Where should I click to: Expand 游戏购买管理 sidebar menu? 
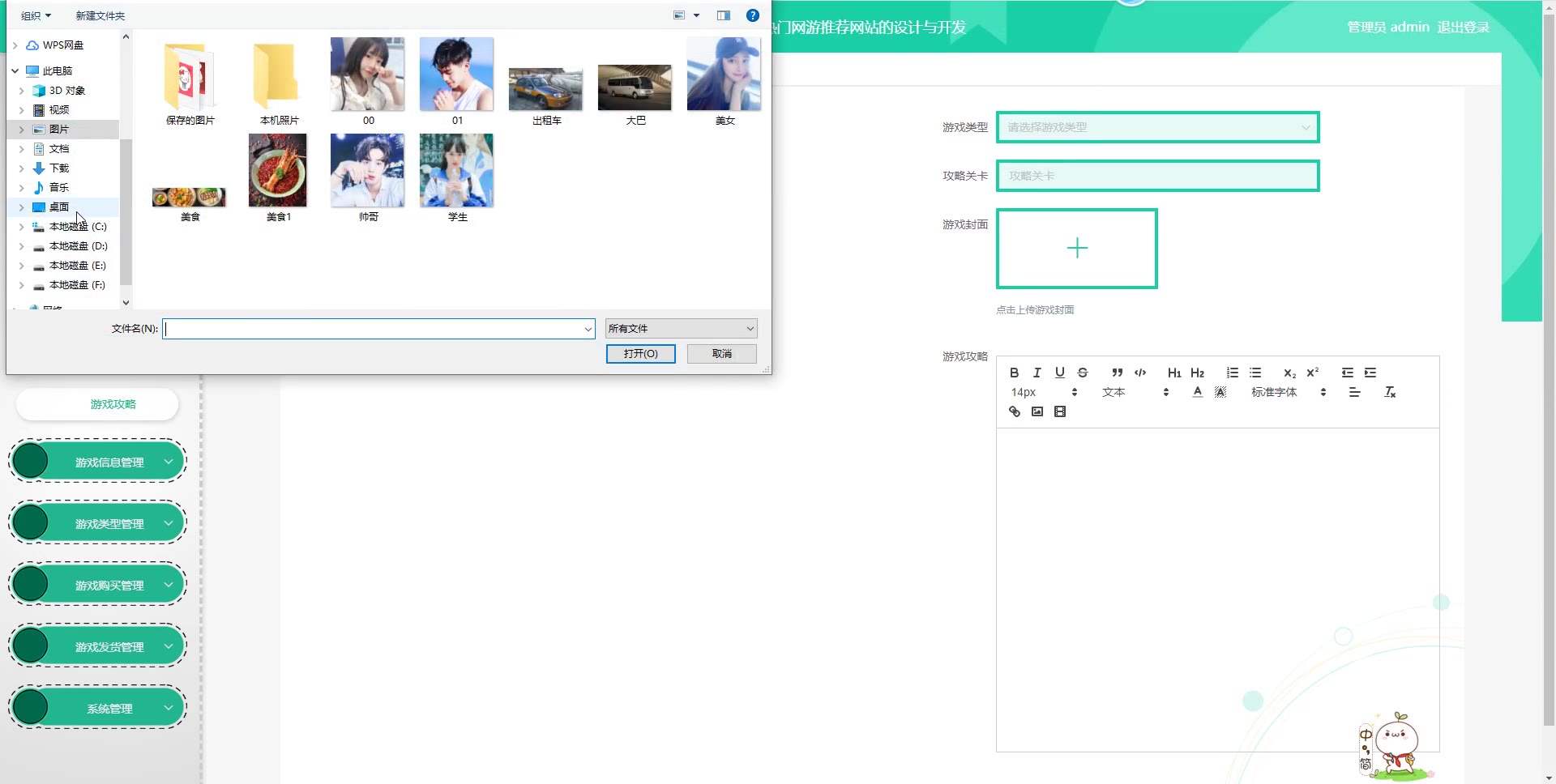pyautogui.click(x=98, y=585)
